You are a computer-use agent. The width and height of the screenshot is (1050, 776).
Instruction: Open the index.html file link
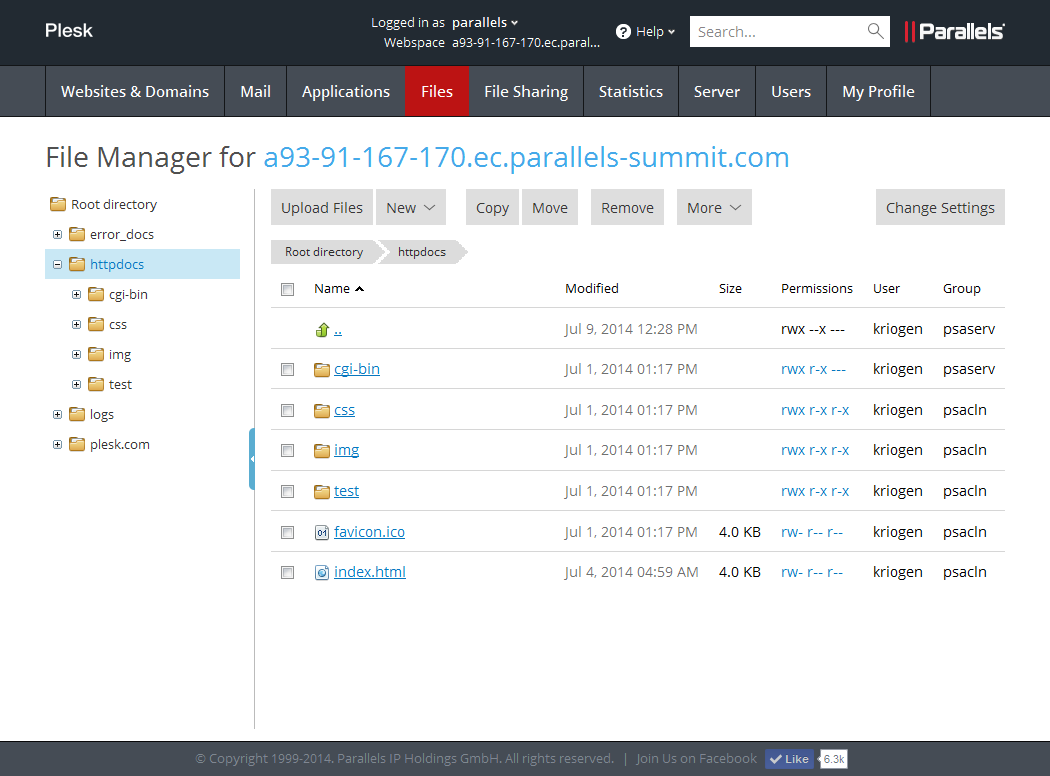(x=370, y=572)
